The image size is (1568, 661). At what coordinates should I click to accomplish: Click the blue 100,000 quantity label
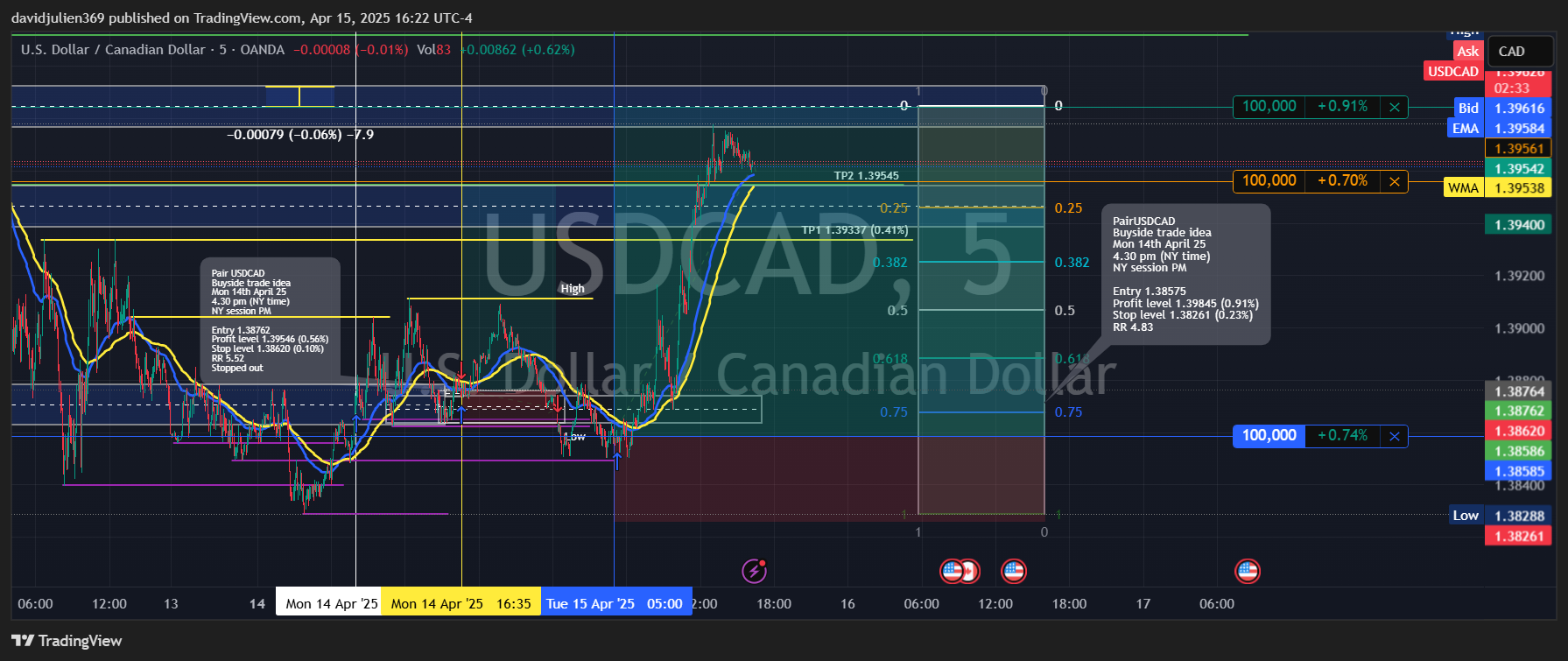pos(1269,436)
